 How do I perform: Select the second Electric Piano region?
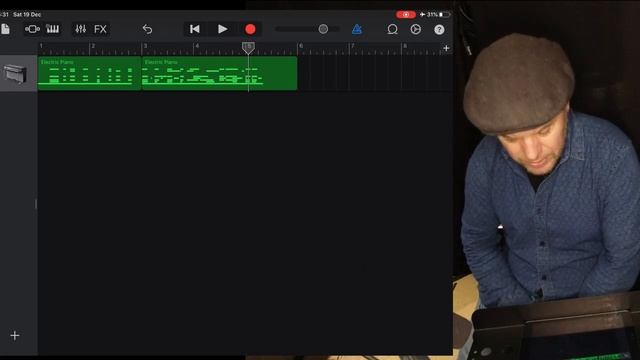click(219, 73)
